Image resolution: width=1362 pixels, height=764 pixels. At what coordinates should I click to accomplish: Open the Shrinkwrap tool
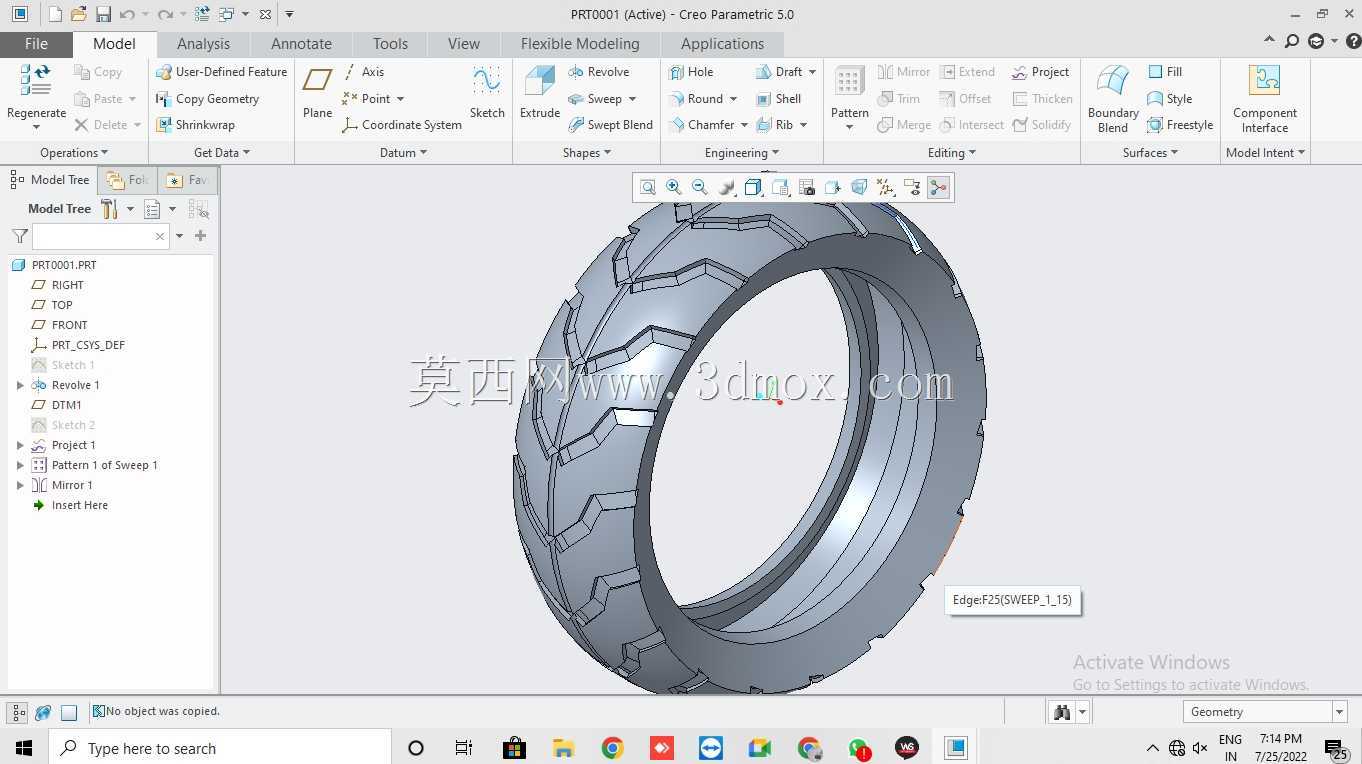click(195, 125)
